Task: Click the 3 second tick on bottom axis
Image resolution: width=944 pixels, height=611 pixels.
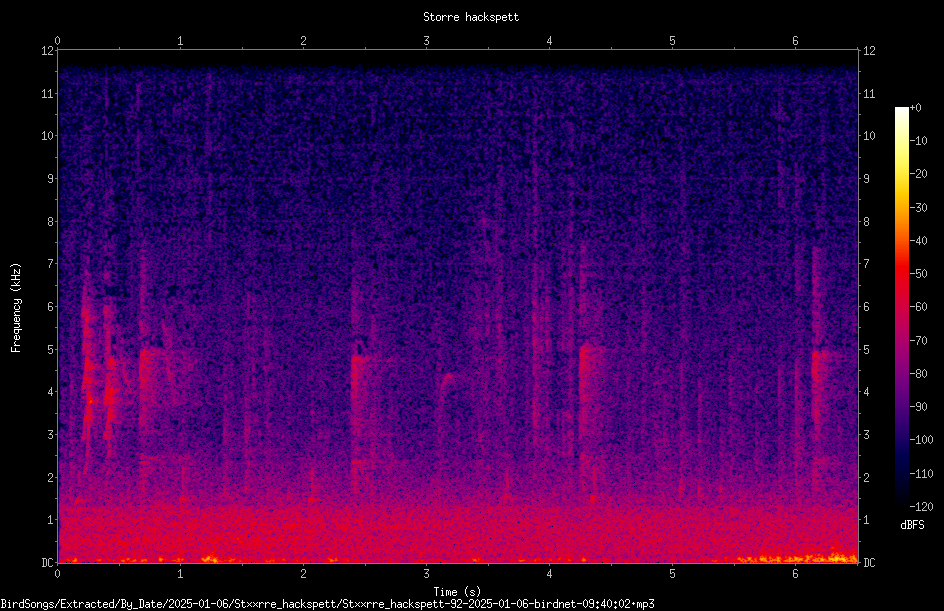Action: (426, 574)
